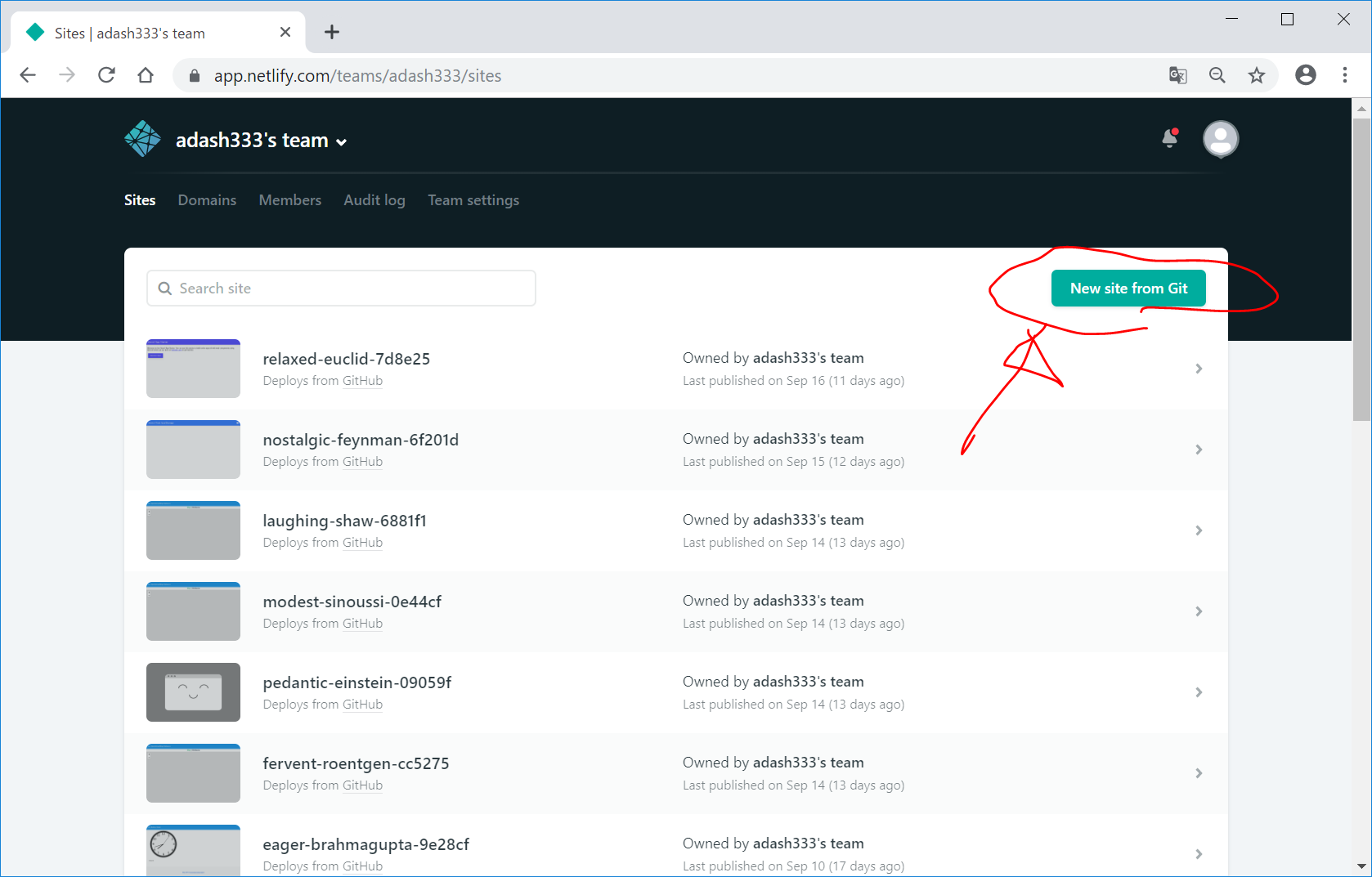Click the browser reload icon
1372x877 pixels.
click(x=106, y=75)
